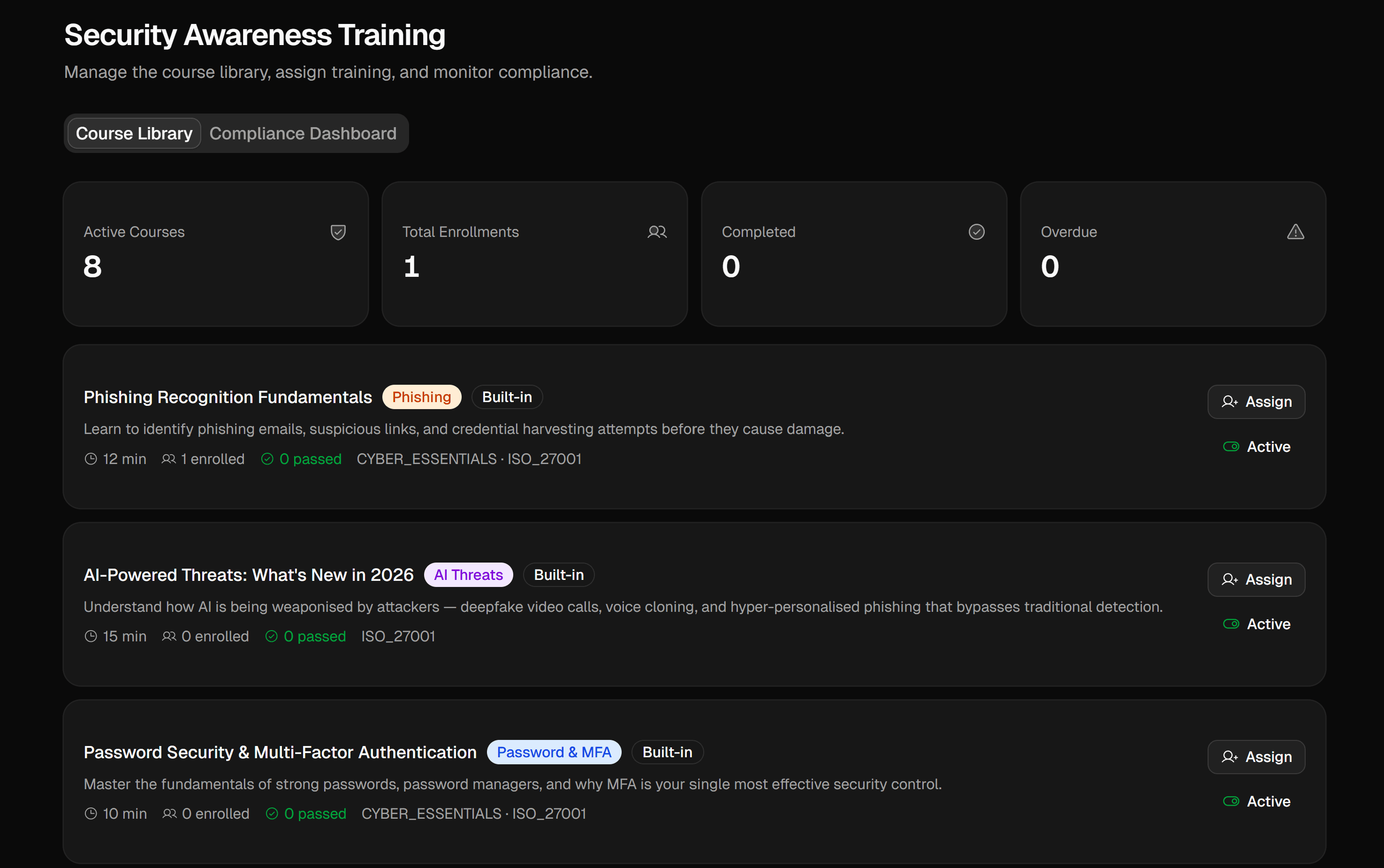1384x868 pixels.
Task: Assign the Phishing Recognition Fundamentals course
Action: [x=1256, y=402]
